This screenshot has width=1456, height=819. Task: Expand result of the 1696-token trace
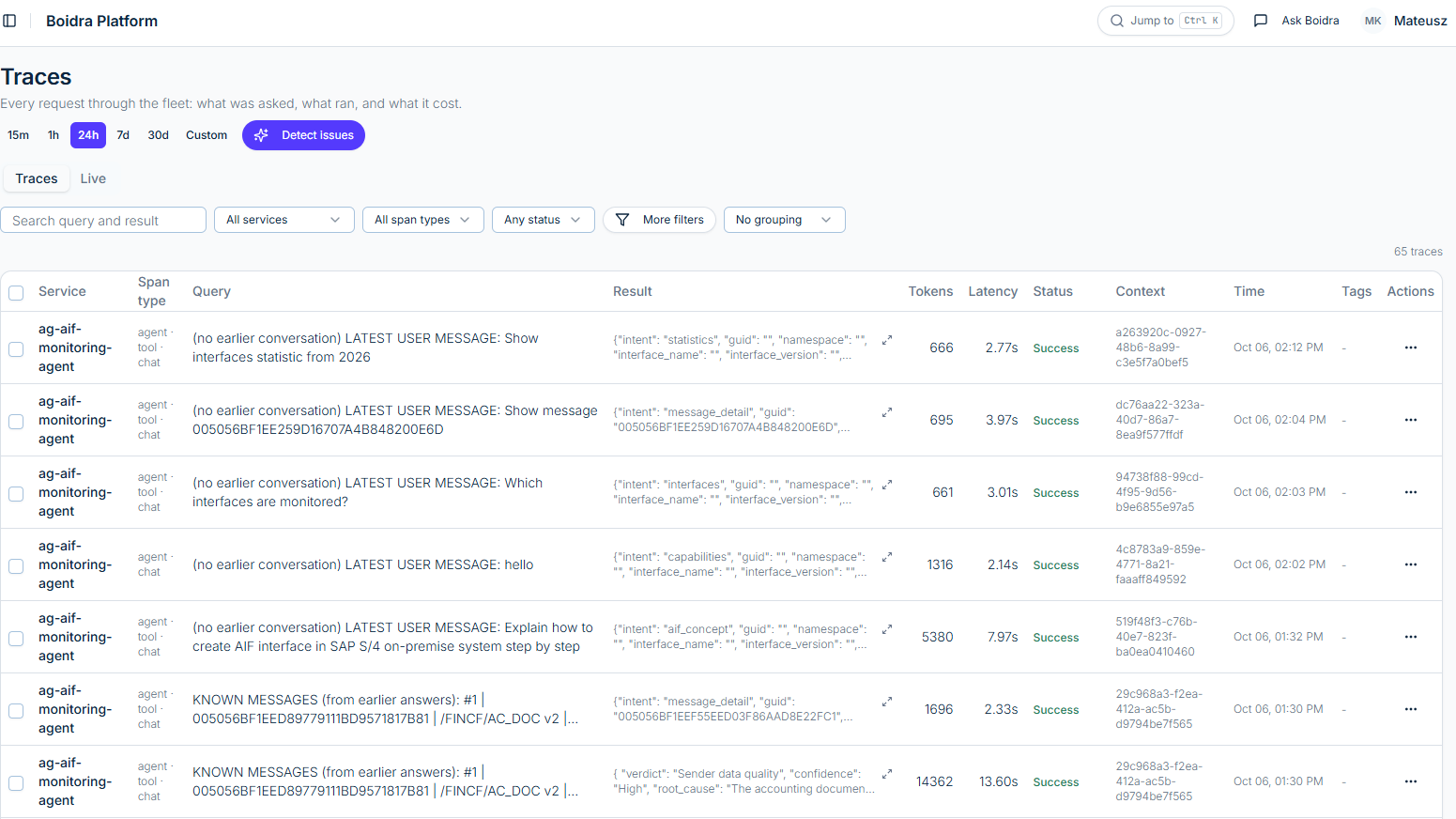(x=887, y=702)
